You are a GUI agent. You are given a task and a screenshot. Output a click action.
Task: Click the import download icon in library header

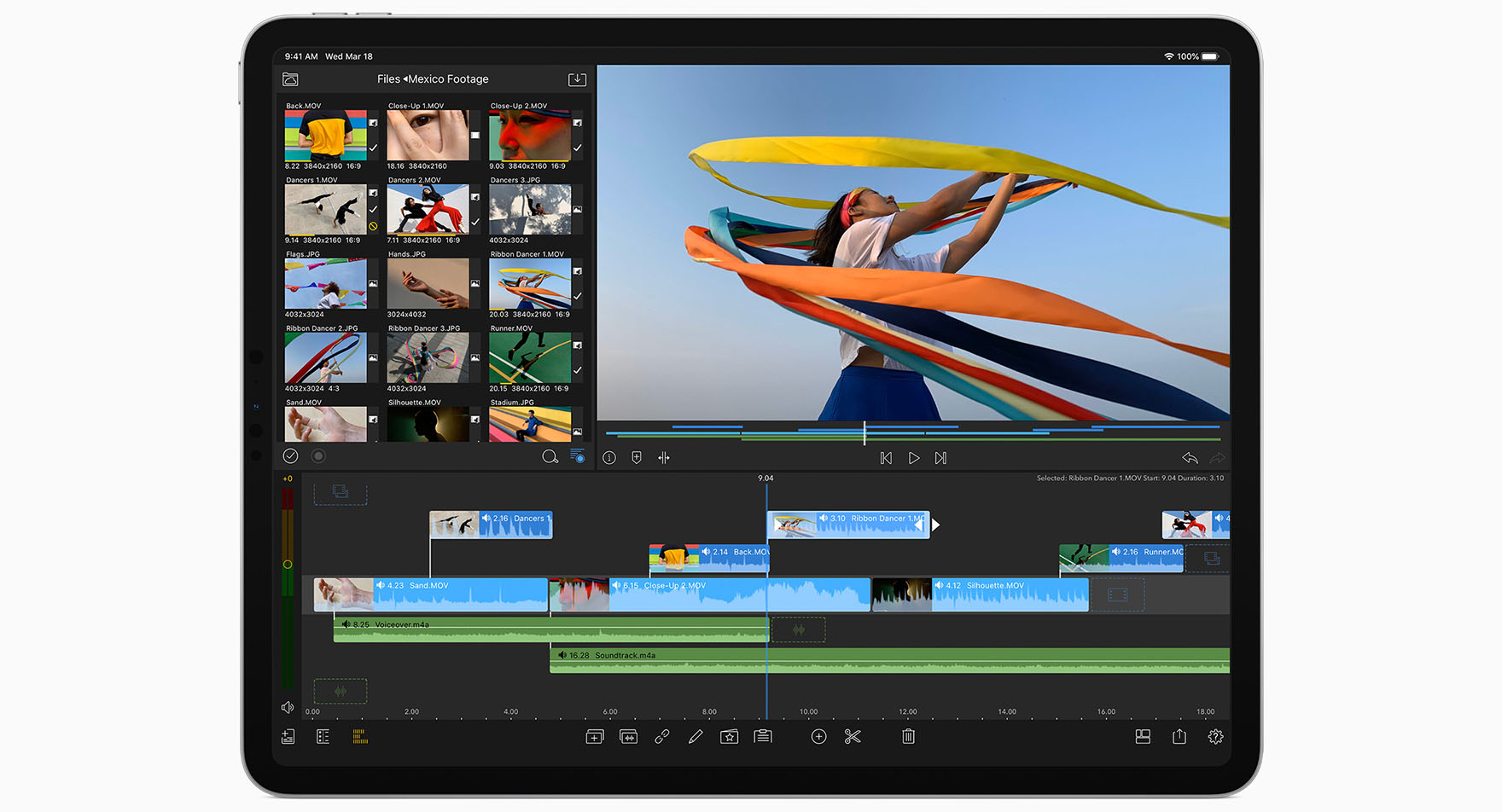coord(577,79)
